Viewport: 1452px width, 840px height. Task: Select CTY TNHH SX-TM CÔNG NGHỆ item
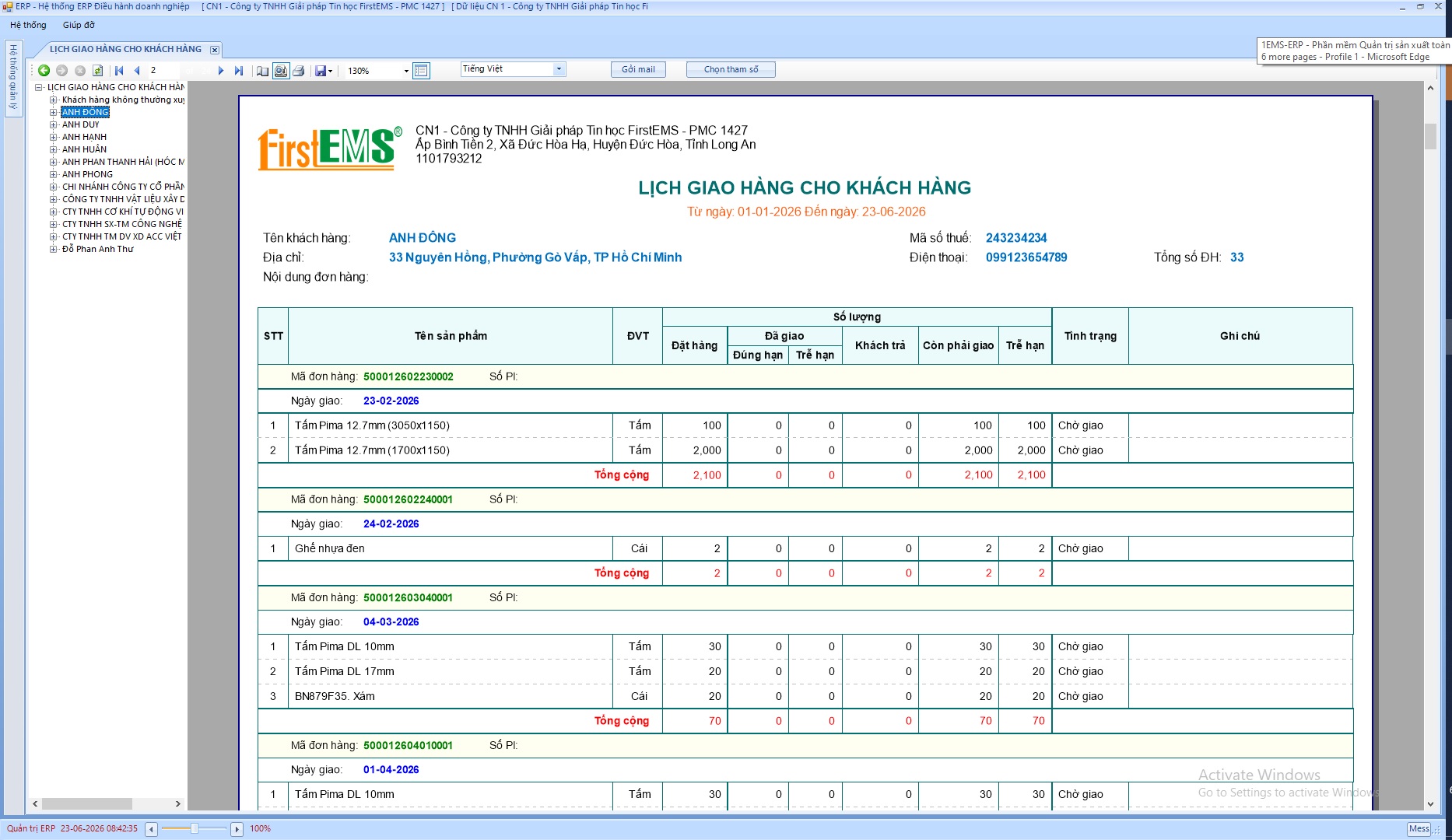coord(122,224)
